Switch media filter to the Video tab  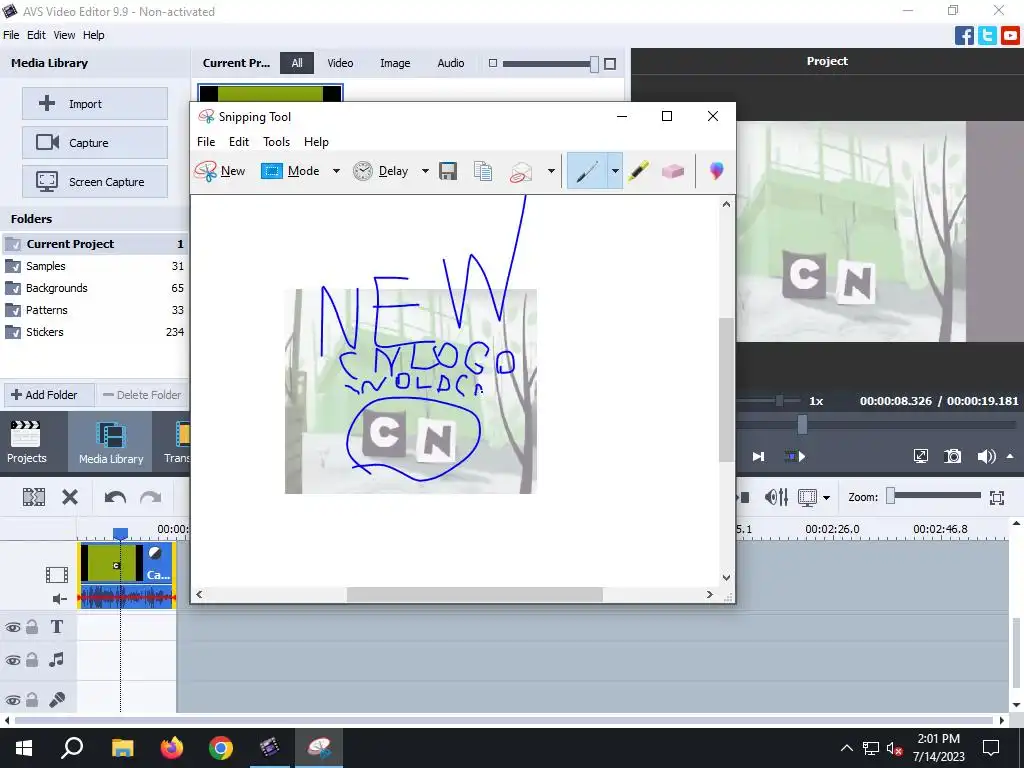tap(340, 63)
